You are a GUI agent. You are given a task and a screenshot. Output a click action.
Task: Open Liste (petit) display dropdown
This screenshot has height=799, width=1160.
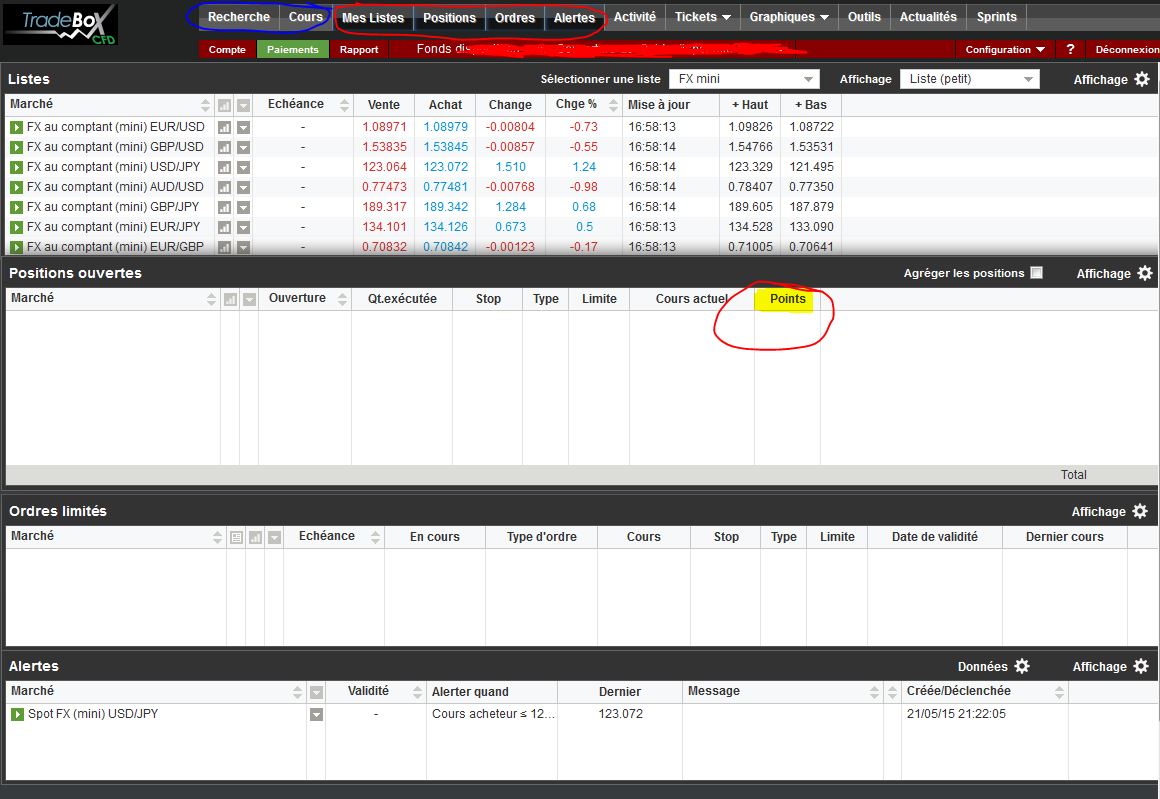click(x=969, y=79)
